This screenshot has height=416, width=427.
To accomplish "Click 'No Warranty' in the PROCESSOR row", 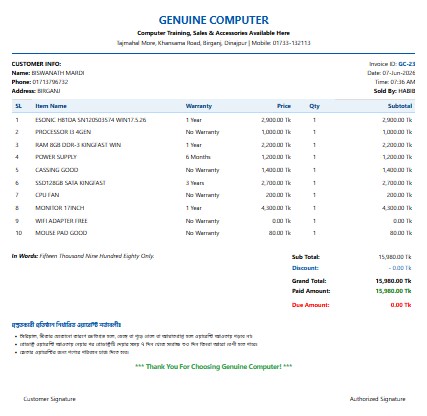I will [202, 132].
